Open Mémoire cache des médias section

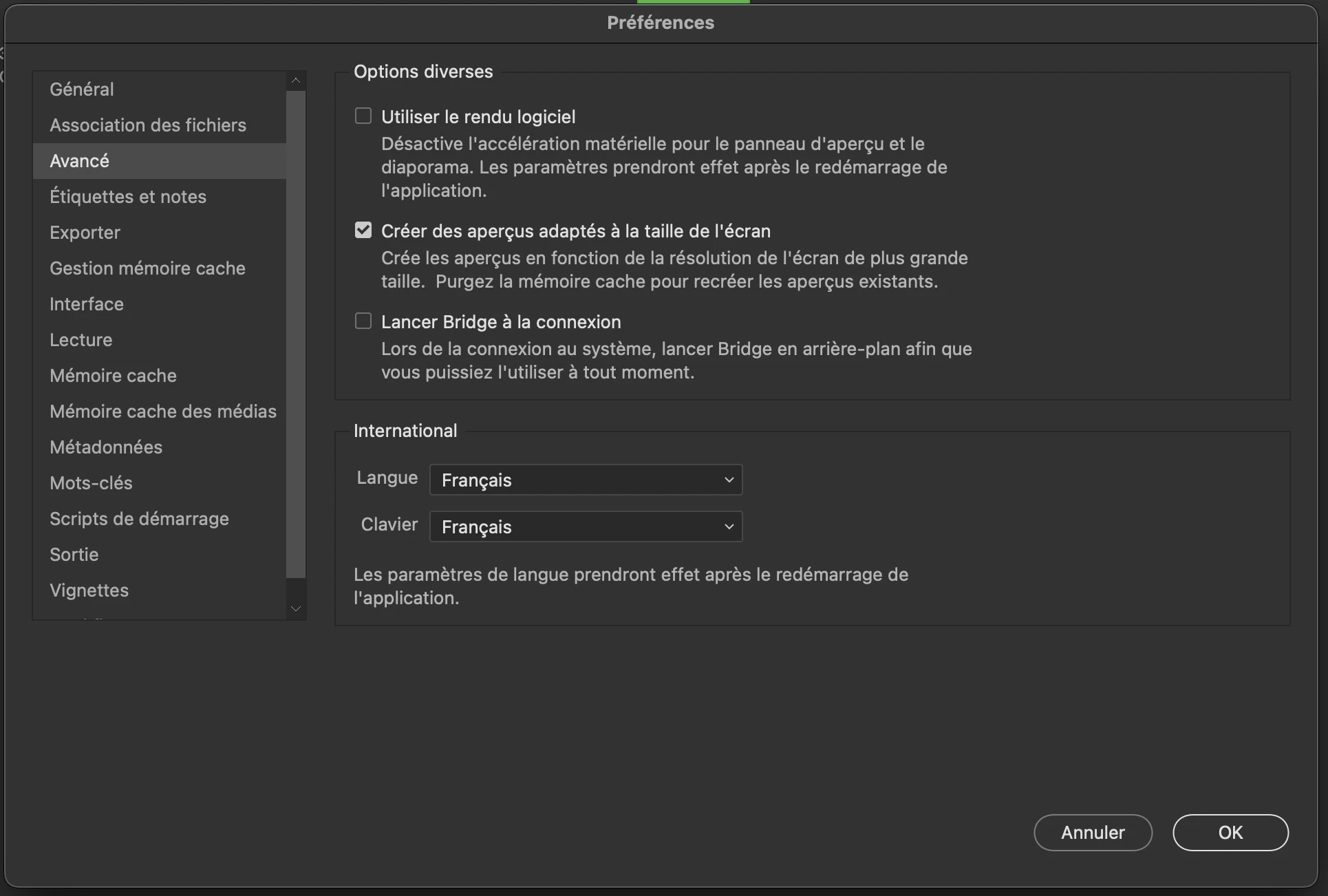click(x=163, y=412)
